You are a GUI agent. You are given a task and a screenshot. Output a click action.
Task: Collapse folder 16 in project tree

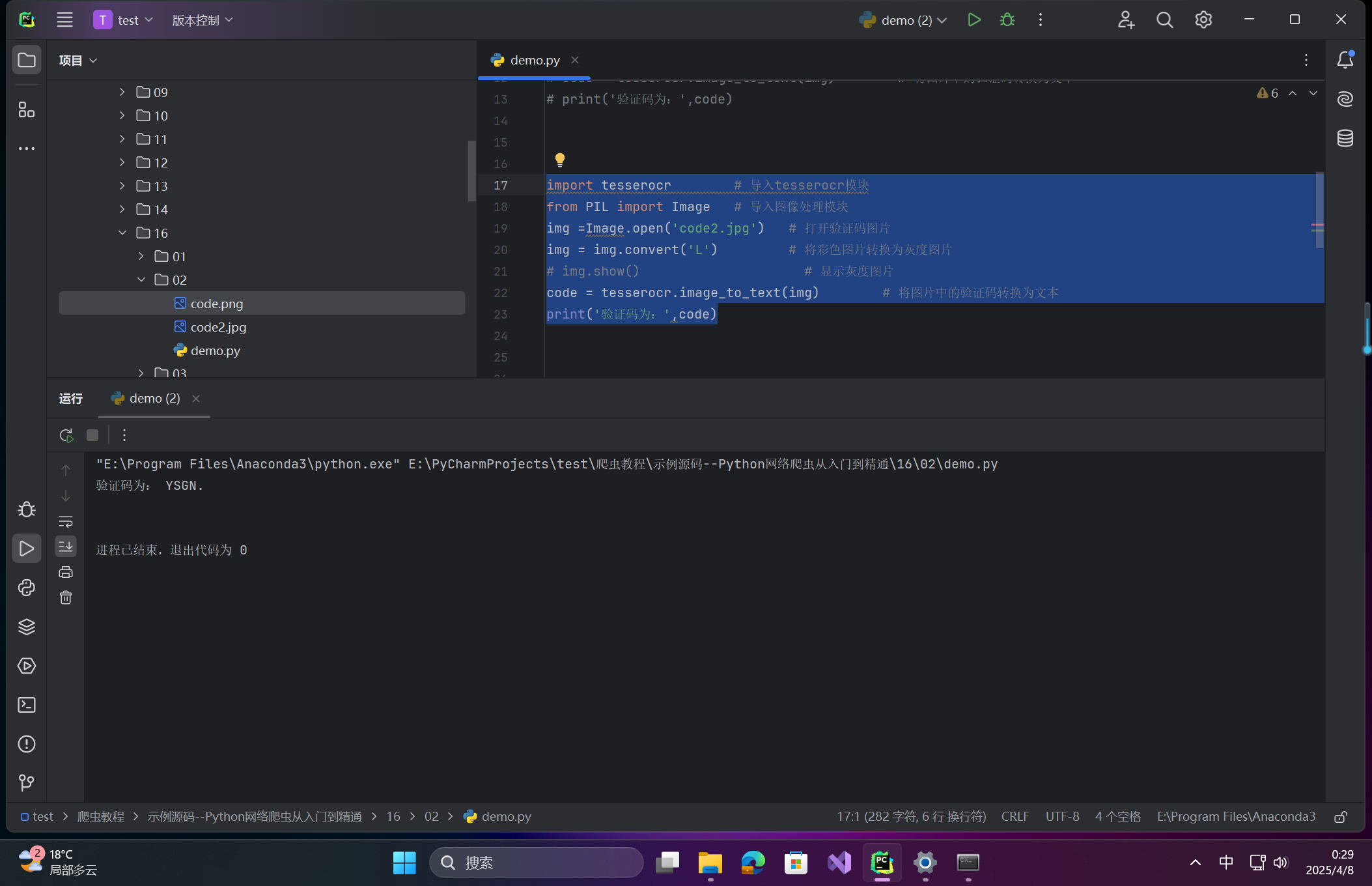(122, 233)
